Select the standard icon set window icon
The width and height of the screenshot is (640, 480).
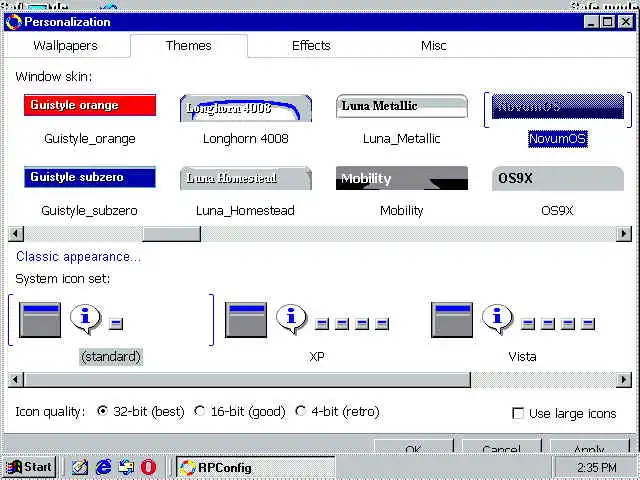tap(40, 320)
